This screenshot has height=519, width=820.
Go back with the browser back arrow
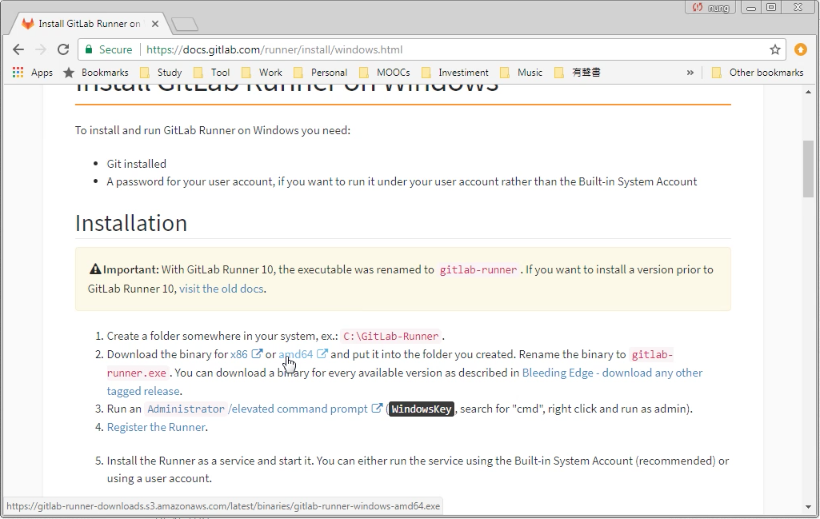(x=18, y=50)
